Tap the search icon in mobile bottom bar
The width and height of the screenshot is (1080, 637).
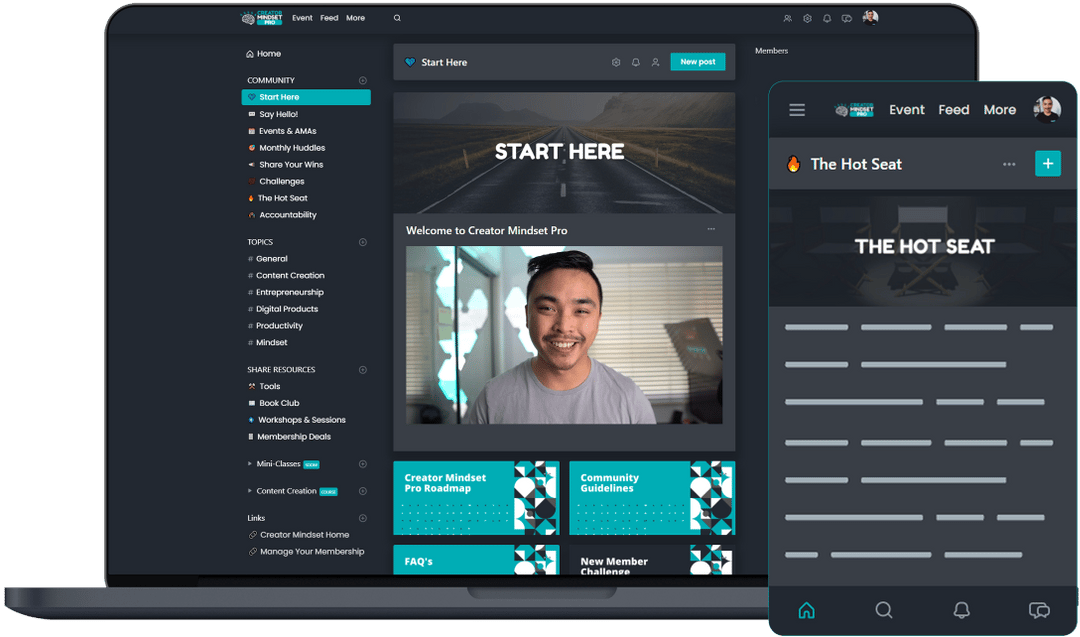pyautogui.click(x=884, y=610)
